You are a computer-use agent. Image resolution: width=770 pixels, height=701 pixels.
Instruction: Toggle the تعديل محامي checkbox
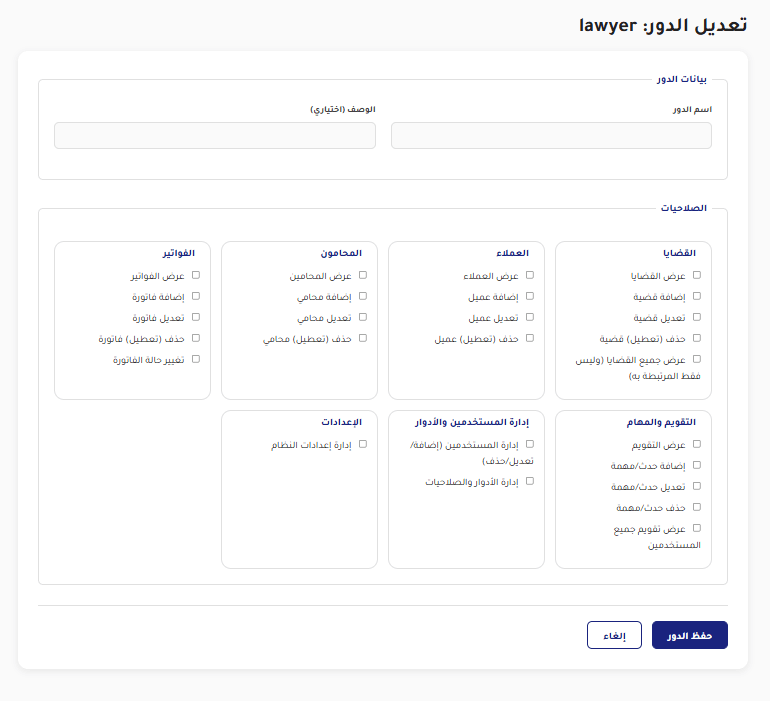click(363, 317)
